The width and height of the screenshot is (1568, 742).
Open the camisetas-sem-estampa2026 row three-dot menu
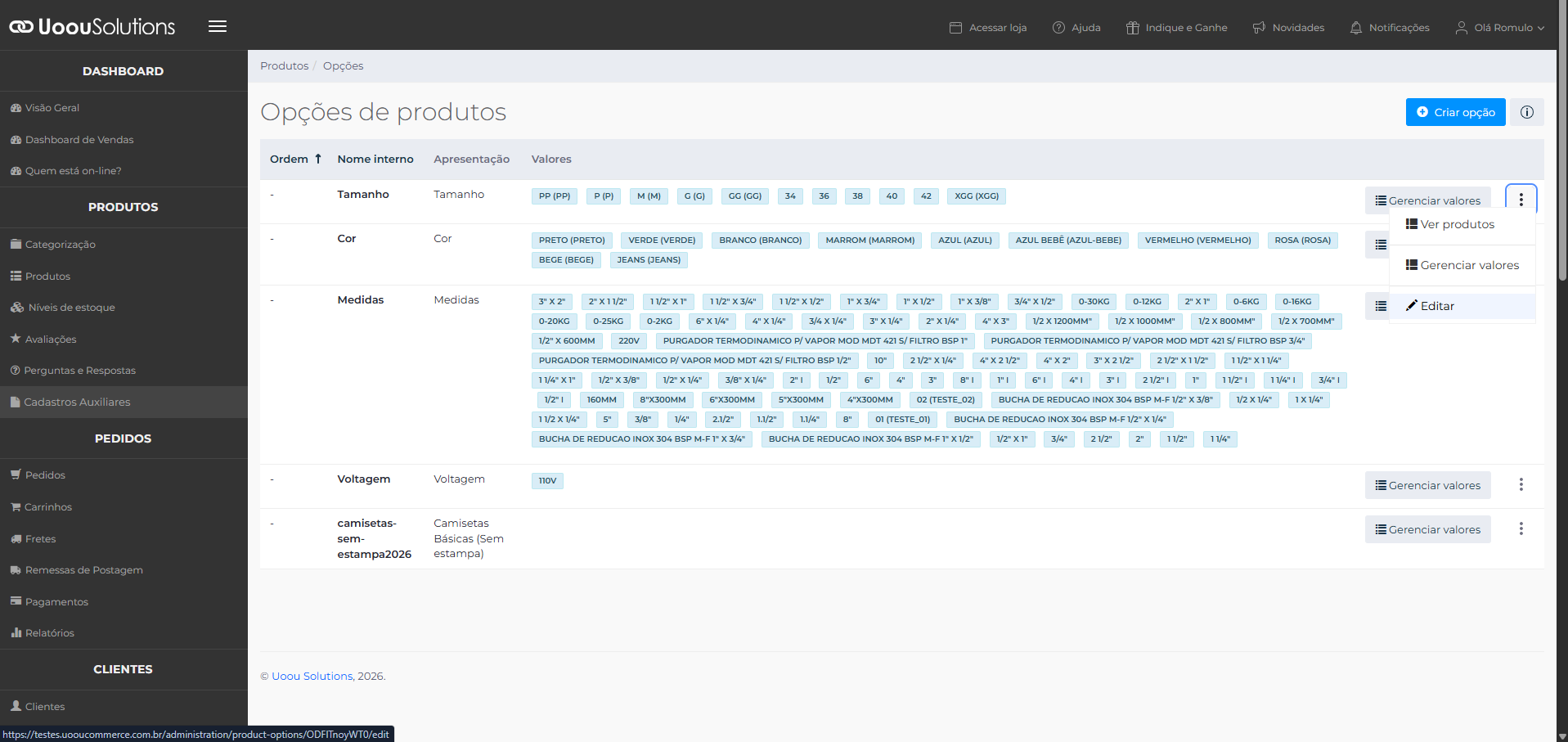1521,528
